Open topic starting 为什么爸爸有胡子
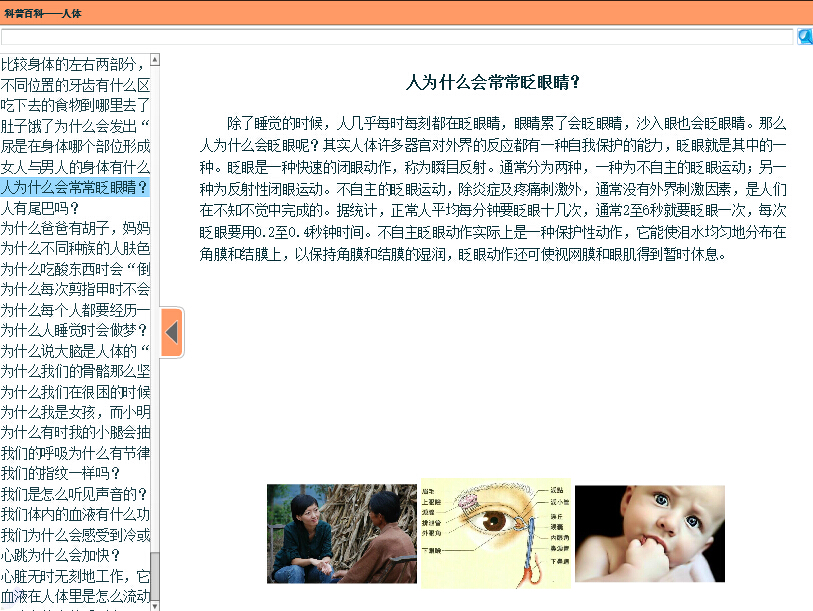The height and width of the screenshot is (611, 813). click(75, 228)
